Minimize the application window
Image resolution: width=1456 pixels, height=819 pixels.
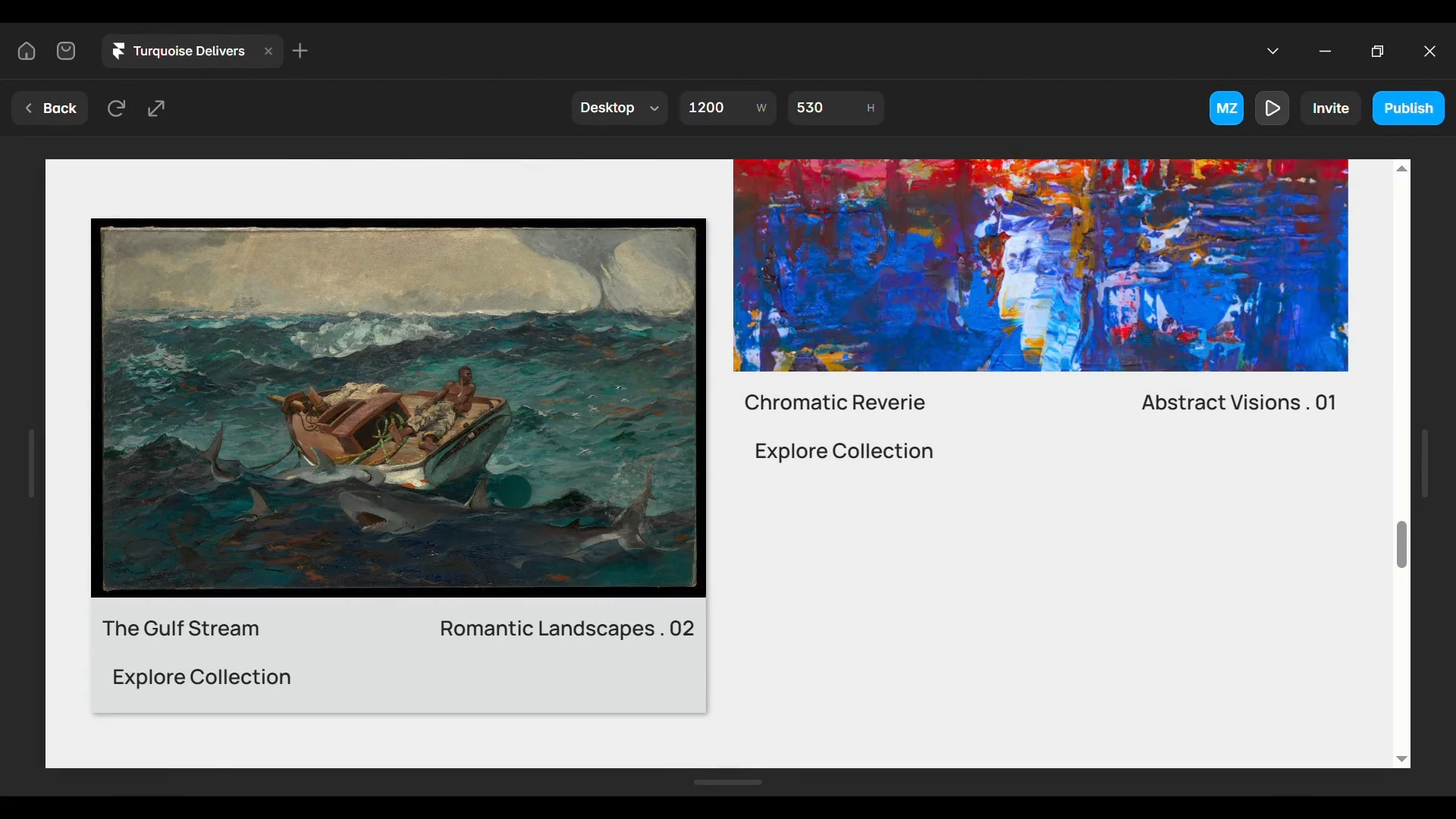click(x=1326, y=51)
